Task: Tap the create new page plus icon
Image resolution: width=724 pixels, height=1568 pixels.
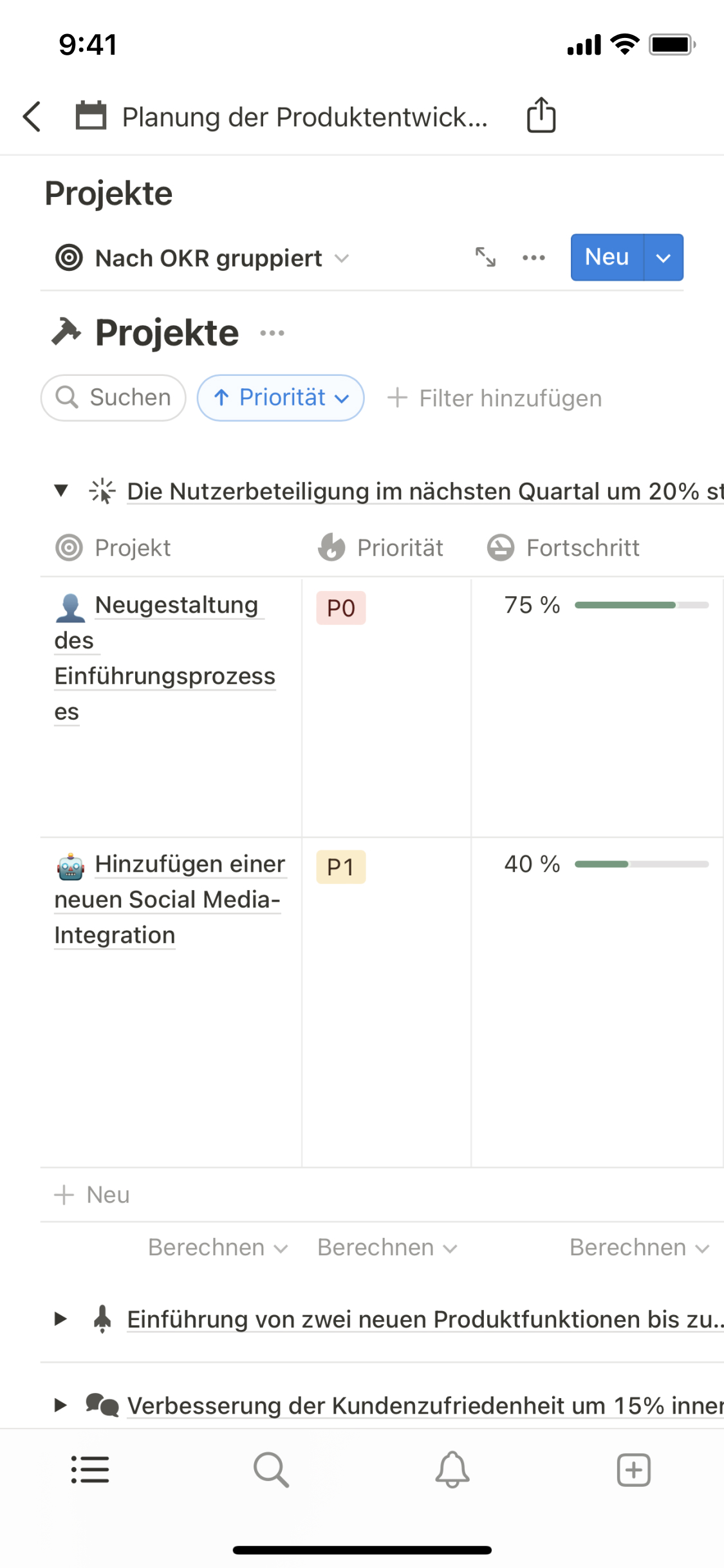Action: [633, 1470]
